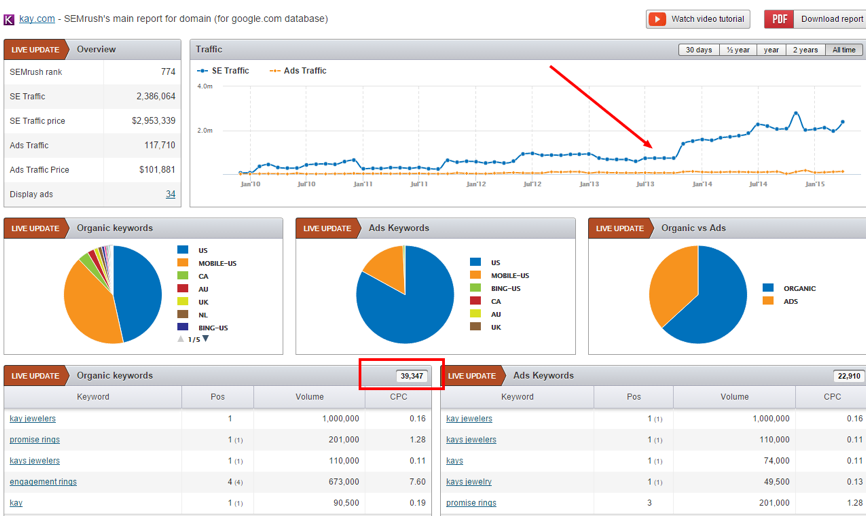Select SEMrush rank value 774

click(x=168, y=71)
